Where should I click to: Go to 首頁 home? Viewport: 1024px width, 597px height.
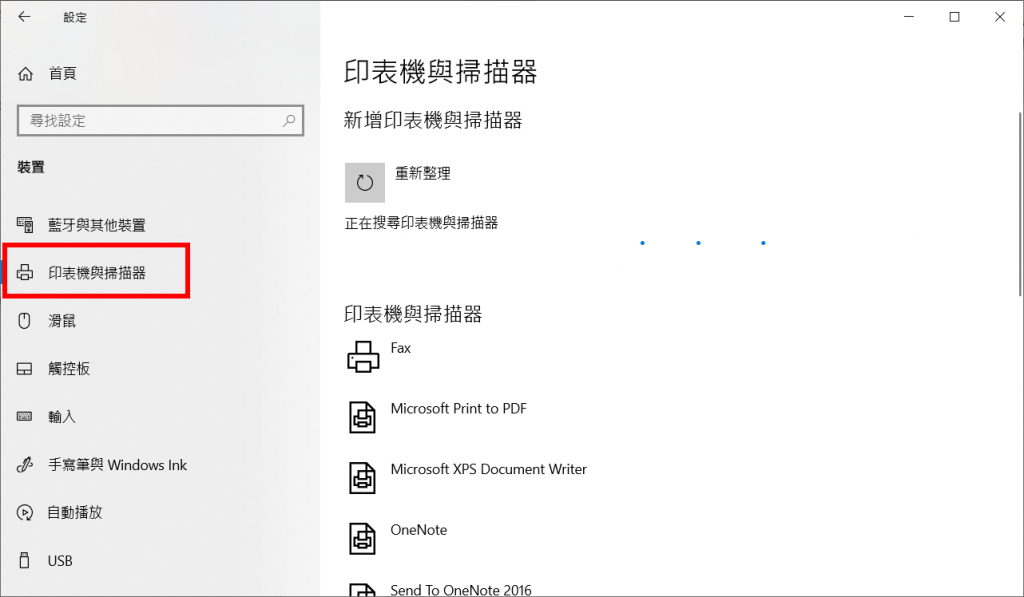click(x=63, y=74)
